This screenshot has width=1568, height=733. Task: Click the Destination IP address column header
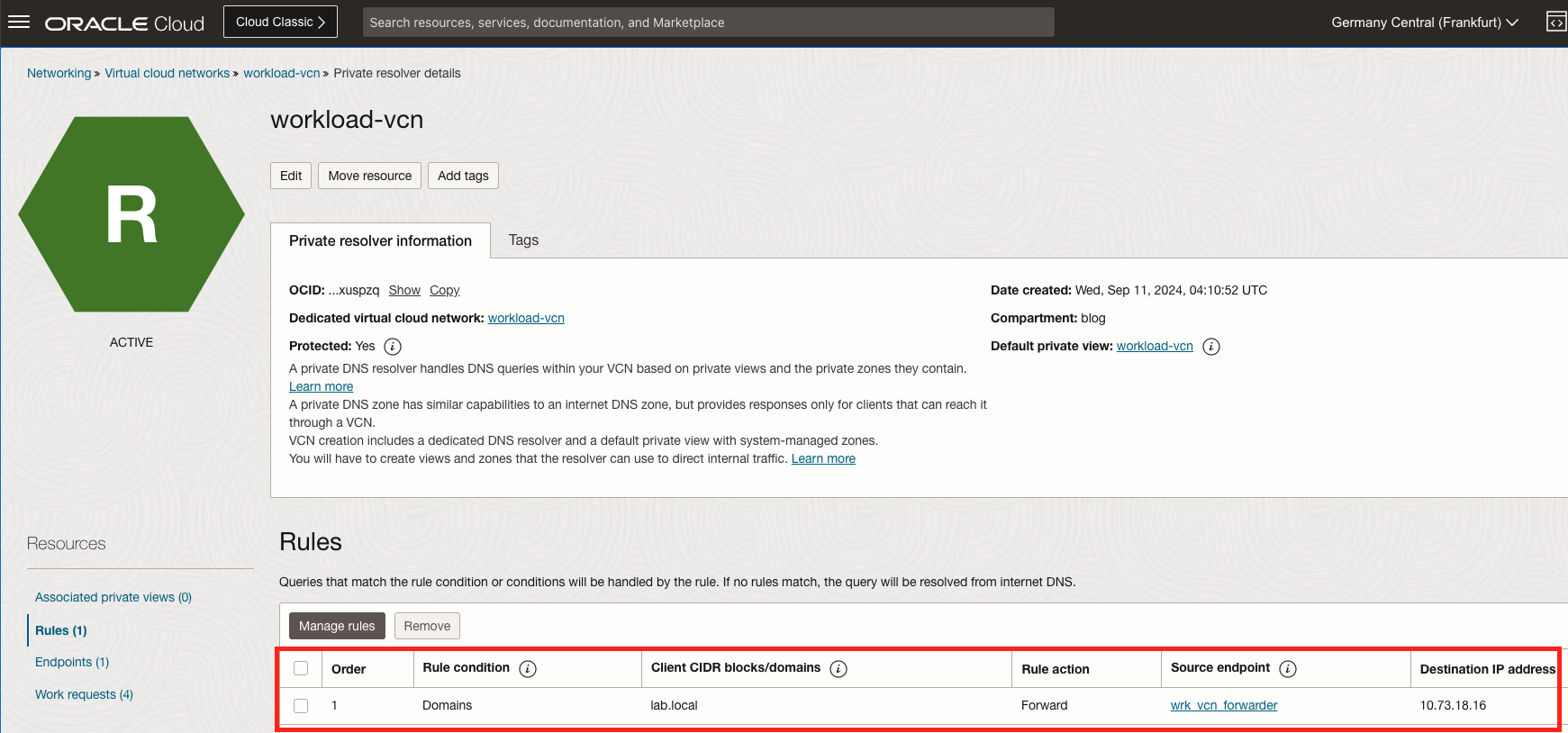(x=1488, y=669)
